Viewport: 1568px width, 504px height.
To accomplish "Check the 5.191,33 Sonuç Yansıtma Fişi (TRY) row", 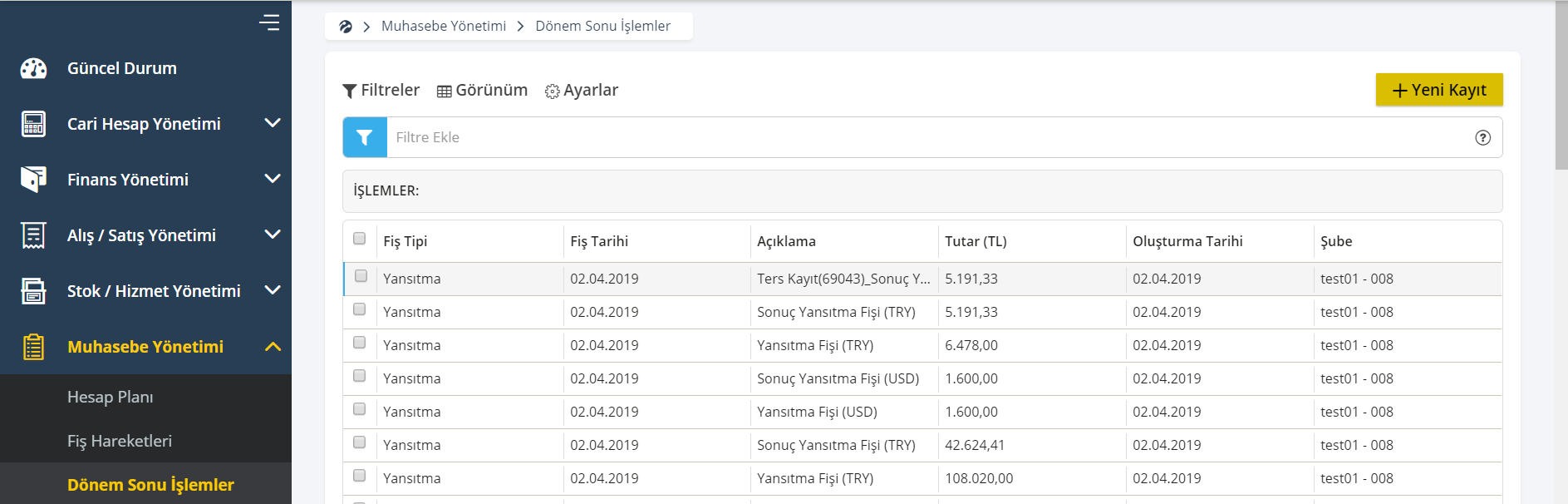I will coord(359,309).
